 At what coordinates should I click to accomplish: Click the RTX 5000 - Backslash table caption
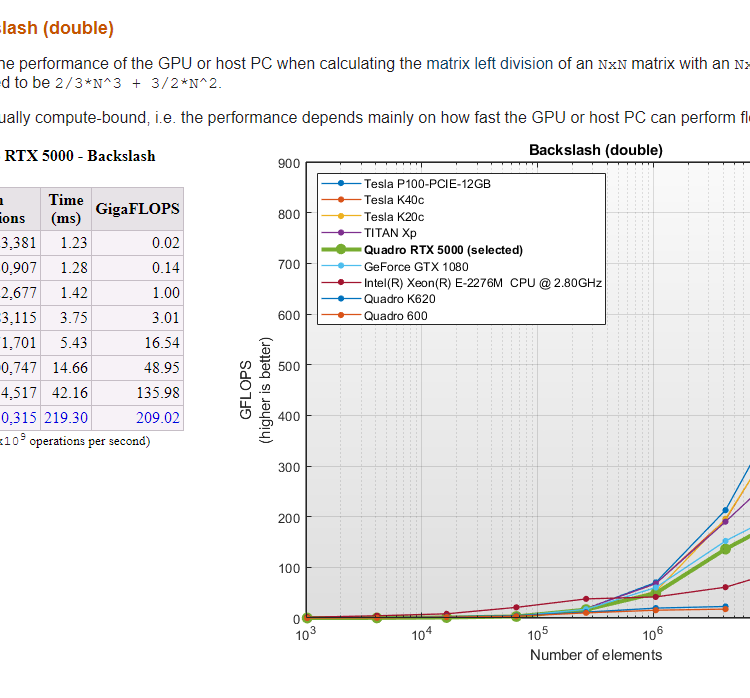(x=80, y=156)
